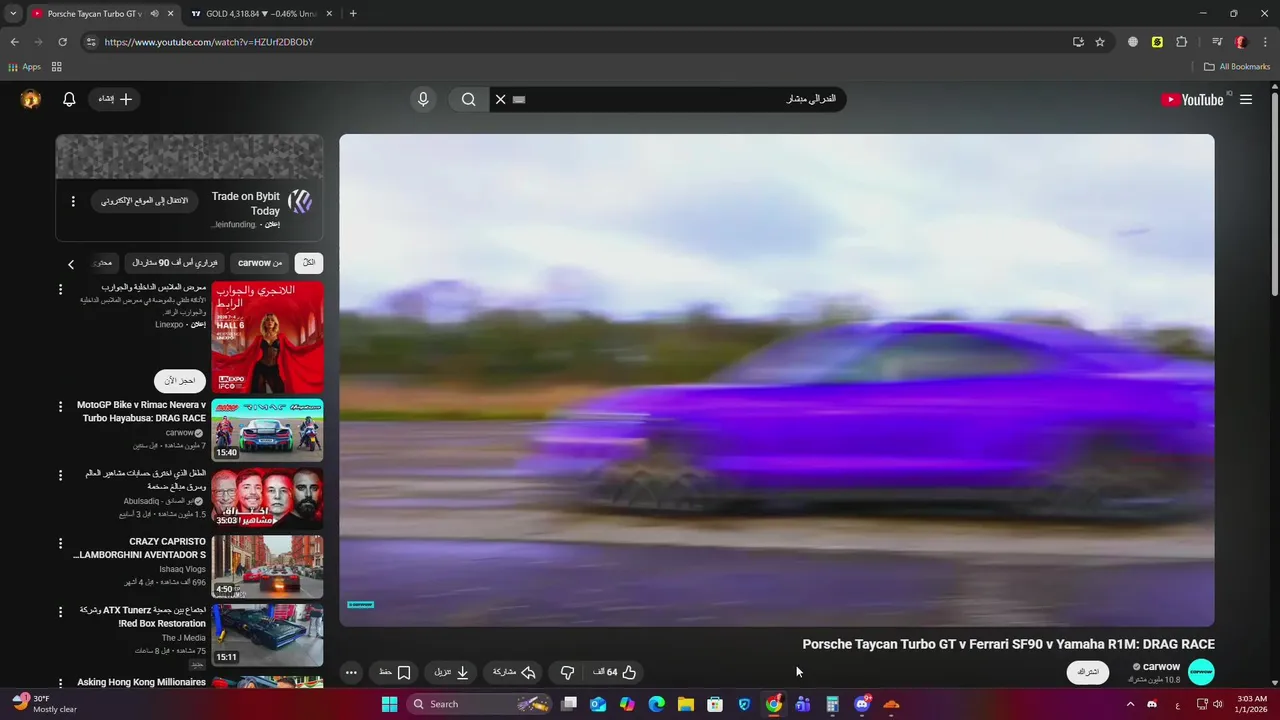This screenshot has height=720, width=1280.
Task: Open more actions ellipsis under video
Action: click(x=351, y=672)
